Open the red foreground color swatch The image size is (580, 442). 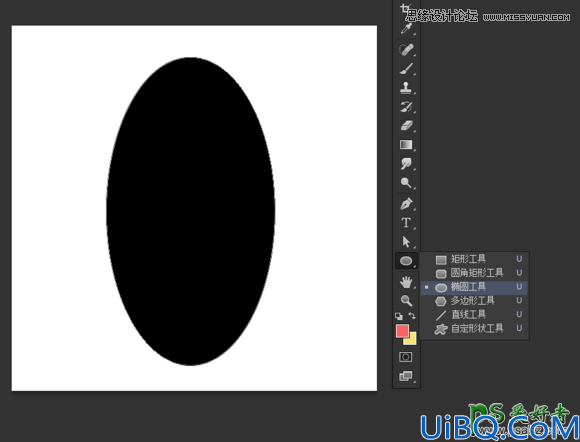pos(402,330)
